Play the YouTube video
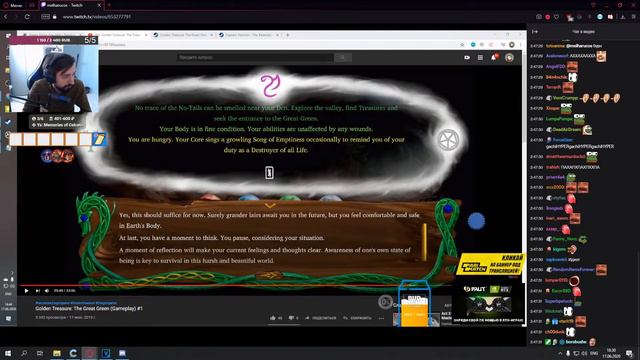Screen dimensions: 640x360 pyautogui.click(x=26, y=291)
